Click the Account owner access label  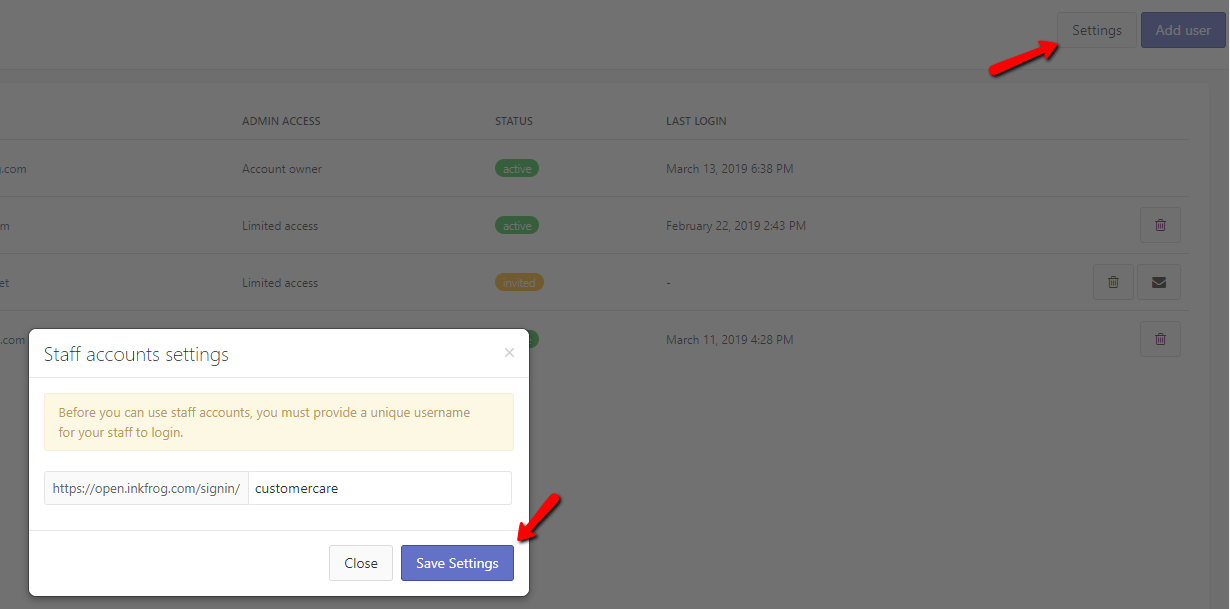point(282,169)
